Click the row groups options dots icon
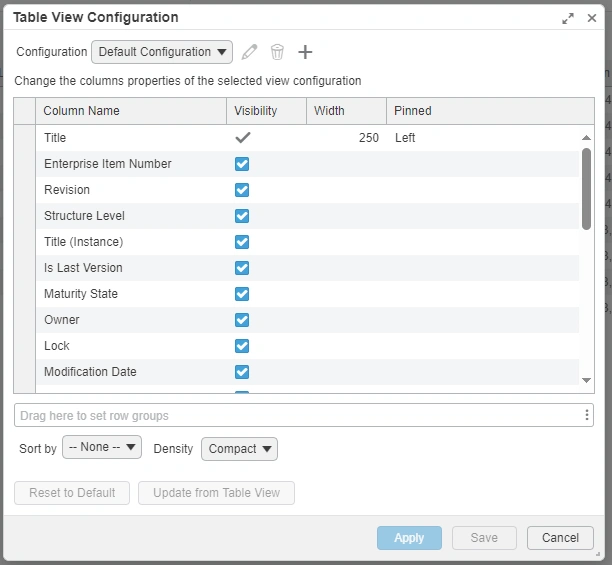This screenshot has width=612, height=565. pyautogui.click(x=587, y=415)
